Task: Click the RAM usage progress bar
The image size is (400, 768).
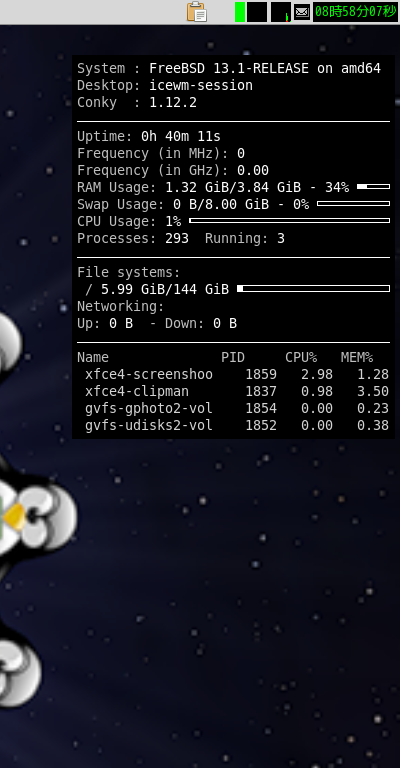Action: pos(374,187)
